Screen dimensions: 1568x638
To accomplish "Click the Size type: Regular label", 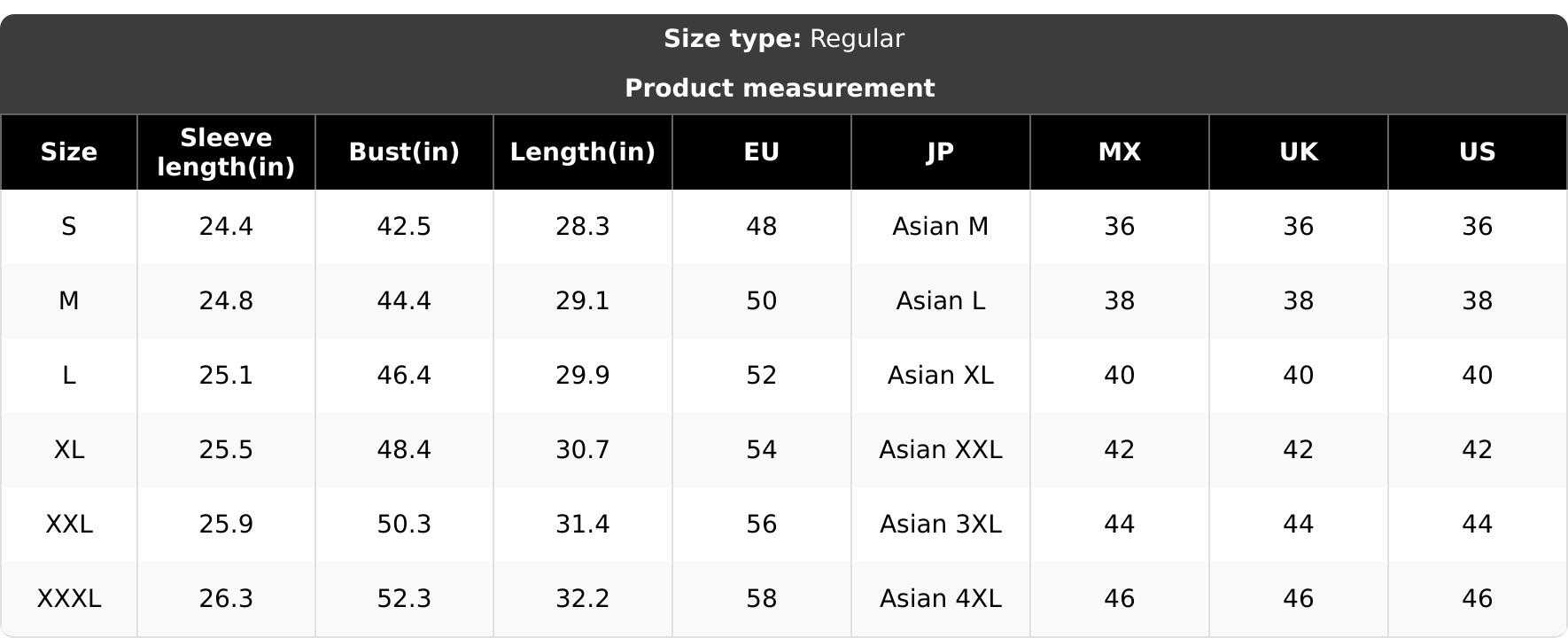I will point(784,39).
